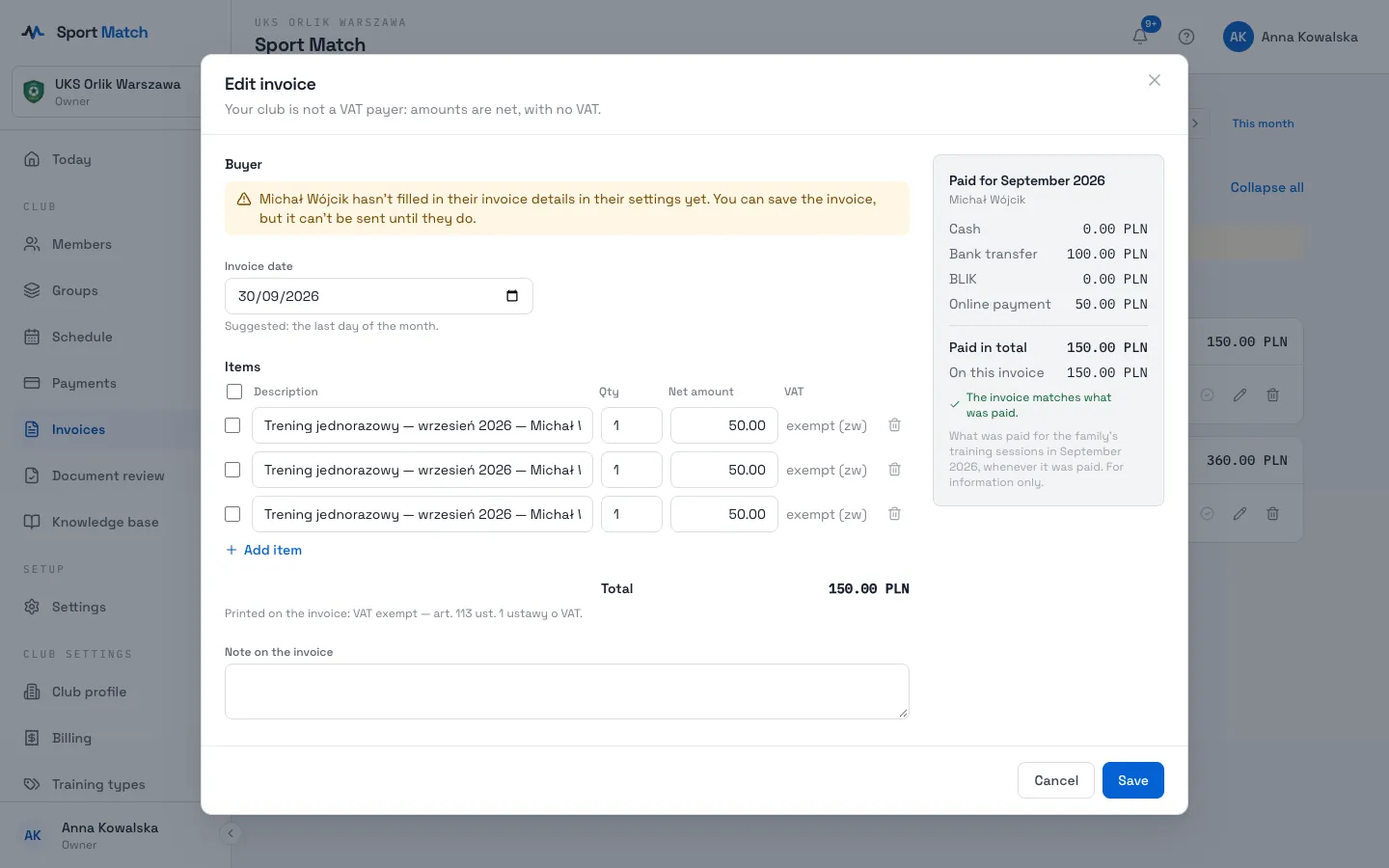Click the Sport Match logo
Image resolution: width=1389 pixels, height=868 pixels.
(x=85, y=32)
